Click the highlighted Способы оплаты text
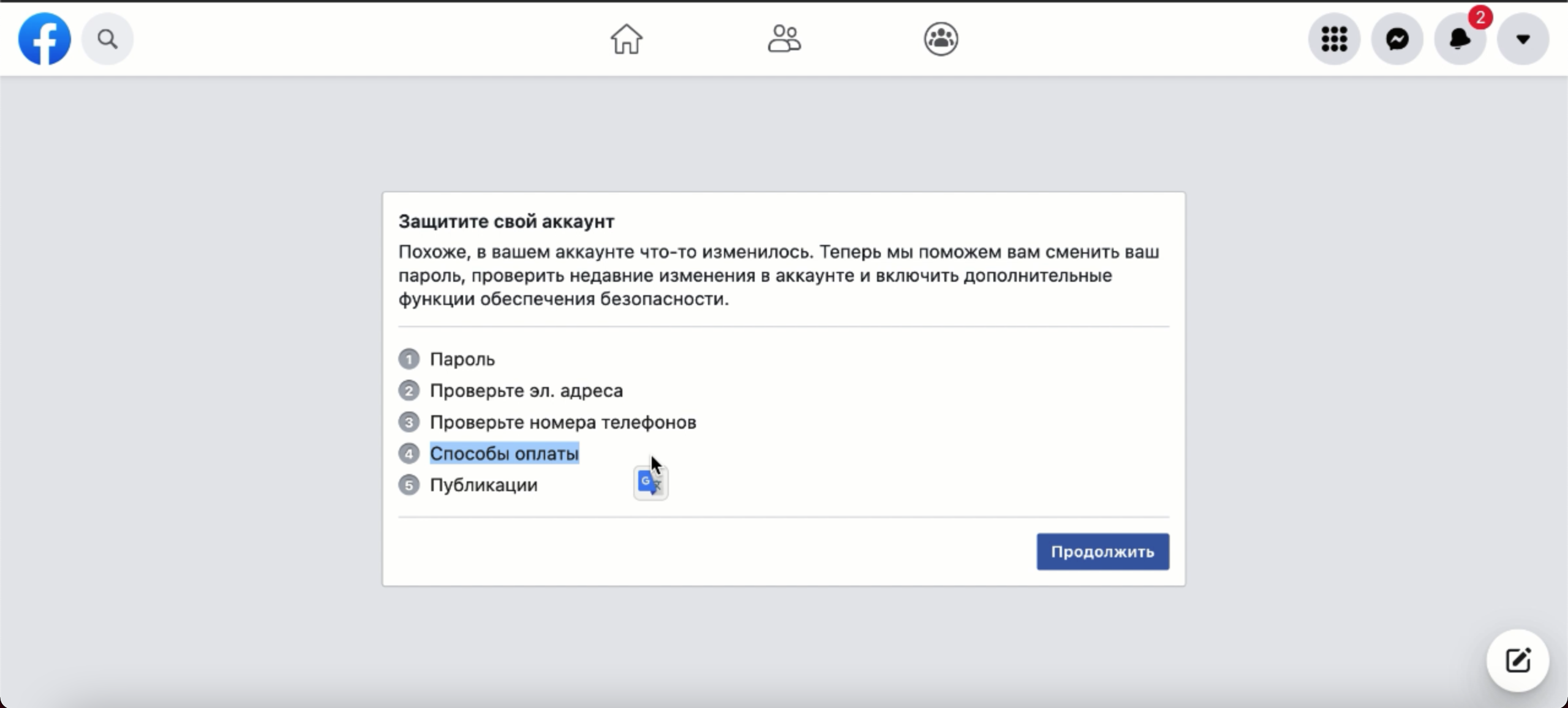 click(x=504, y=453)
